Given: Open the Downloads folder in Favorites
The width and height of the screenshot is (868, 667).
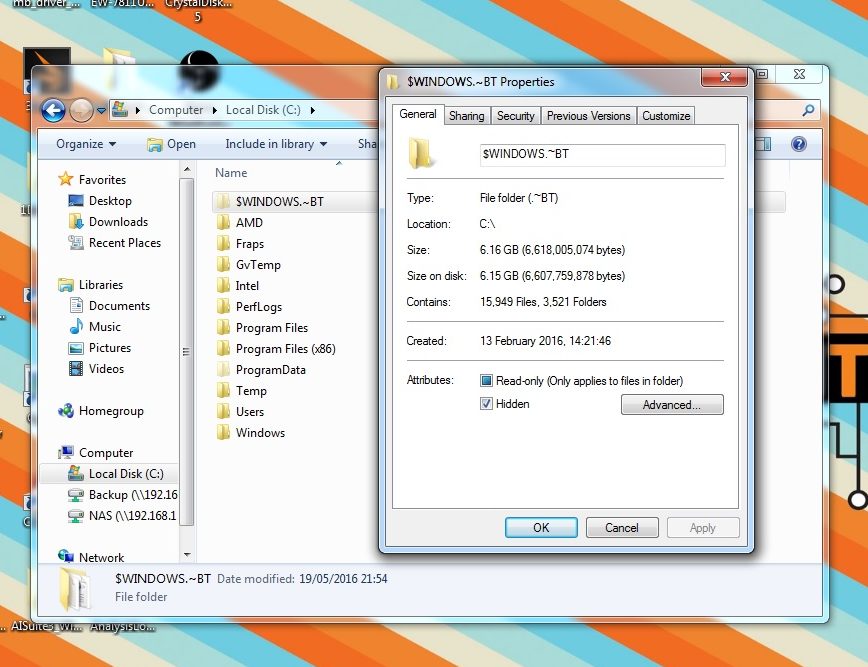Looking at the screenshot, I should [x=118, y=222].
